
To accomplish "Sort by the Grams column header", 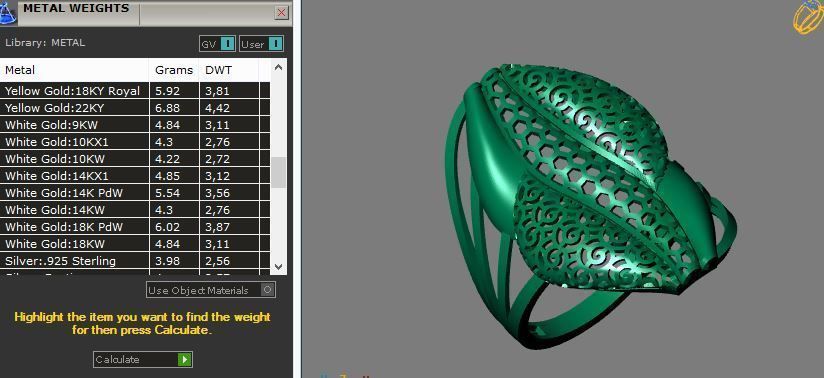I will [x=174, y=70].
